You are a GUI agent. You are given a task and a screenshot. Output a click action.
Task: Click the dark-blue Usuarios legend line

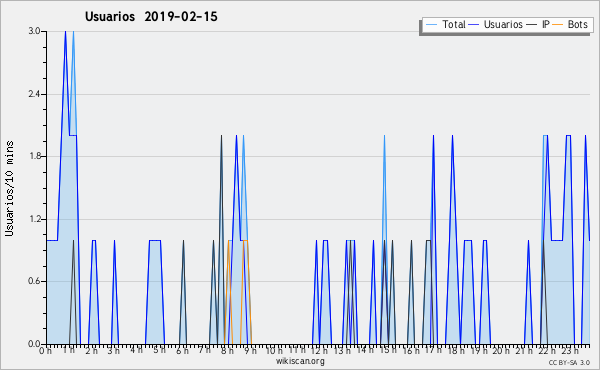[x=474, y=24]
